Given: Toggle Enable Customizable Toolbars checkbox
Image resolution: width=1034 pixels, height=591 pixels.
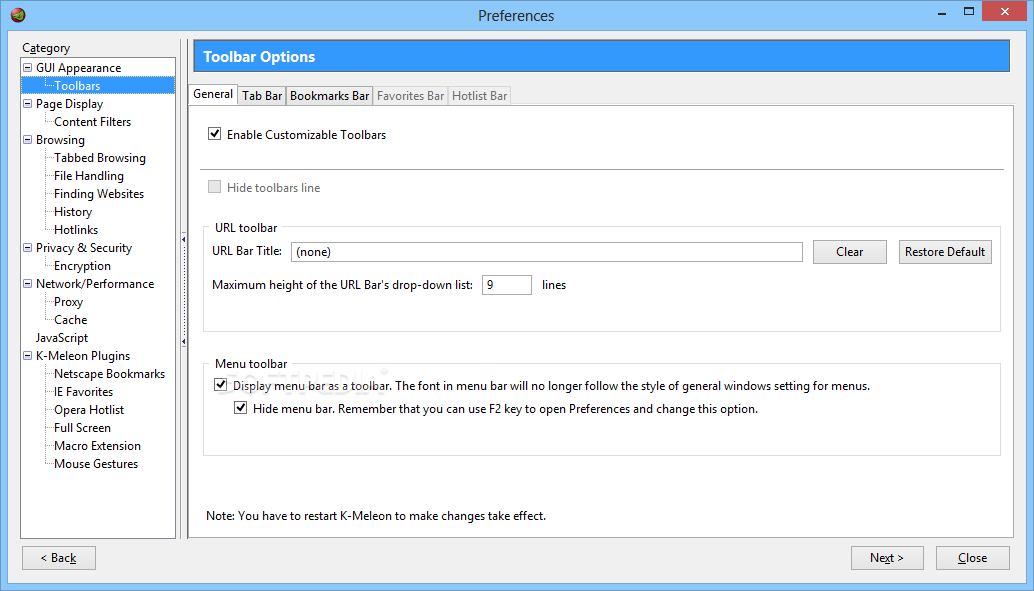Looking at the screenshot, I should tap(214, 134).
